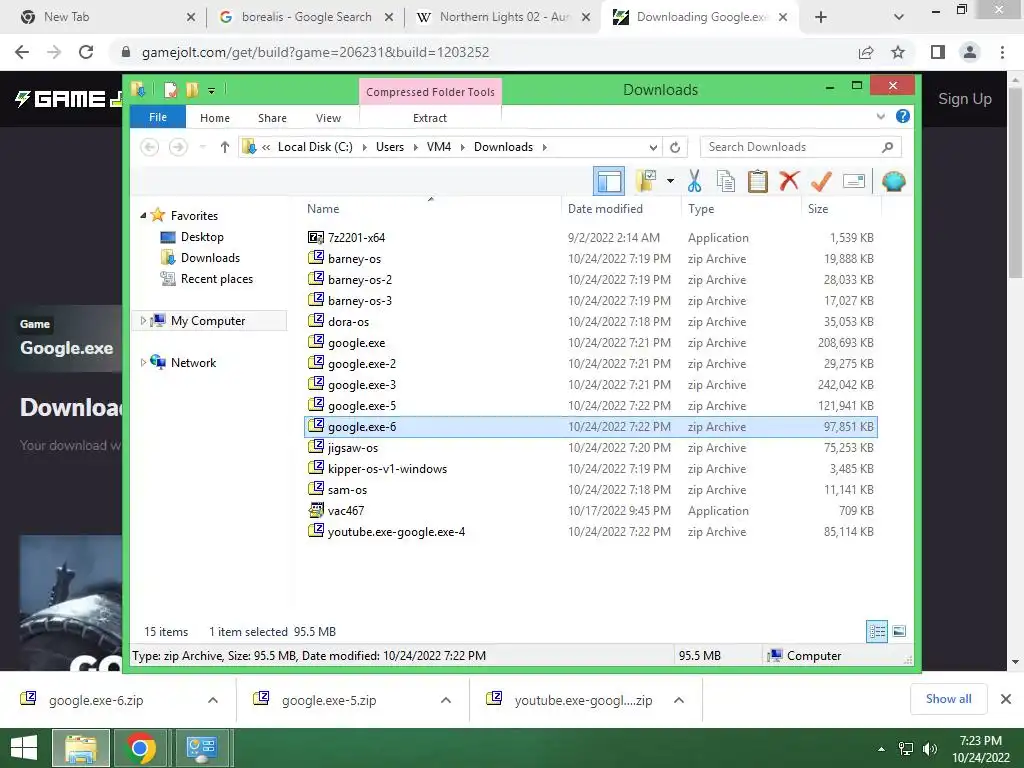Screen dimensions: 1024x768
Task: Click the folder options icon in toolbar
Action: (645, 181)
